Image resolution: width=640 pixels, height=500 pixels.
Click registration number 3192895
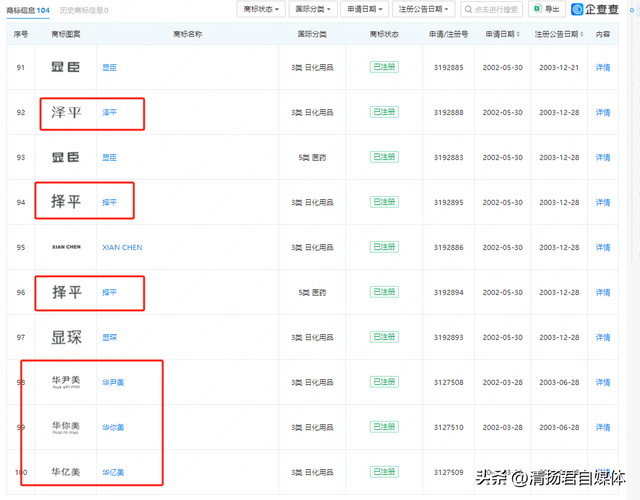tap(449, 202)
